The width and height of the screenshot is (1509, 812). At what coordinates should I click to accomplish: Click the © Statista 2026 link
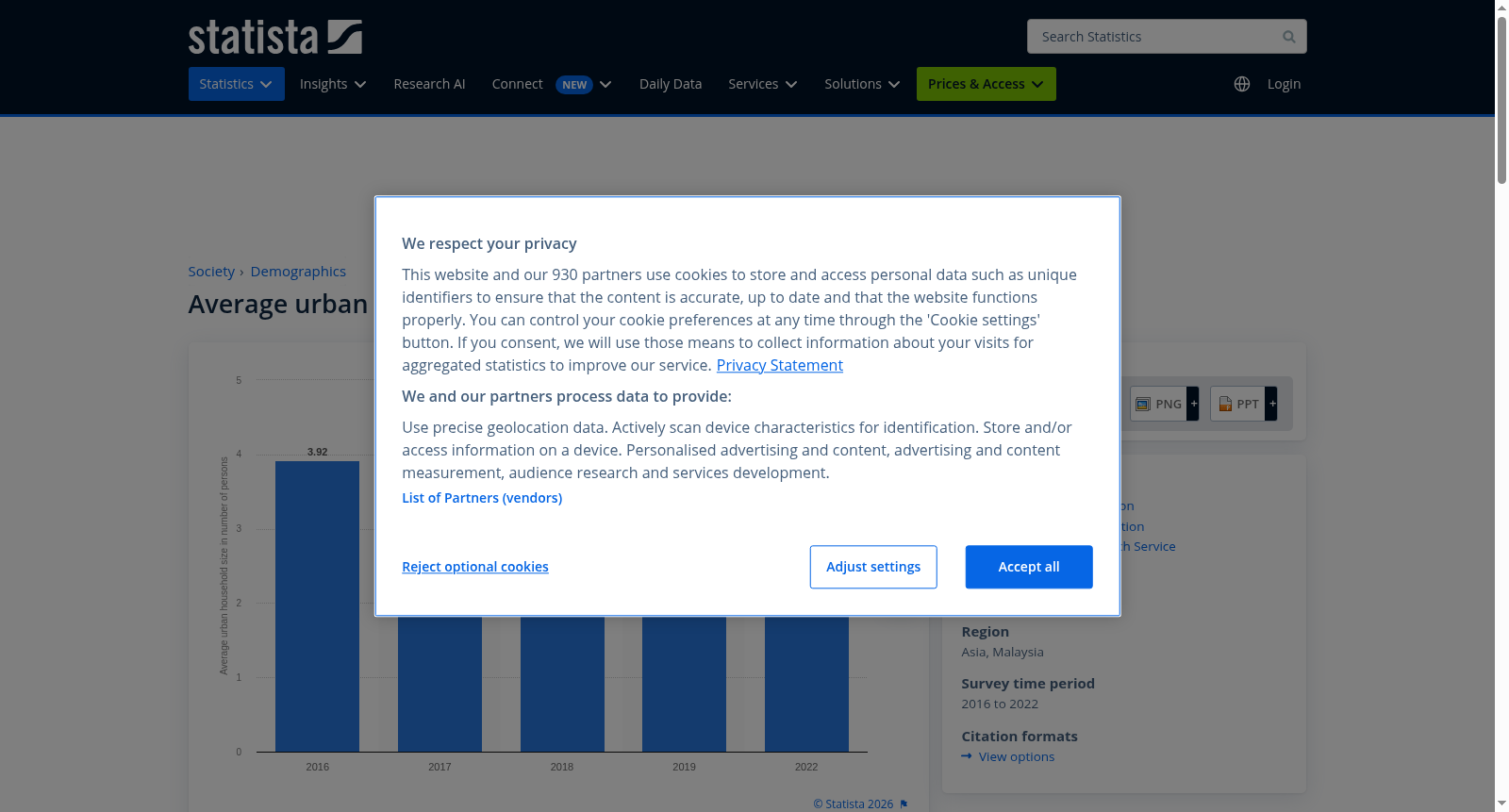(x=854, y=804)
